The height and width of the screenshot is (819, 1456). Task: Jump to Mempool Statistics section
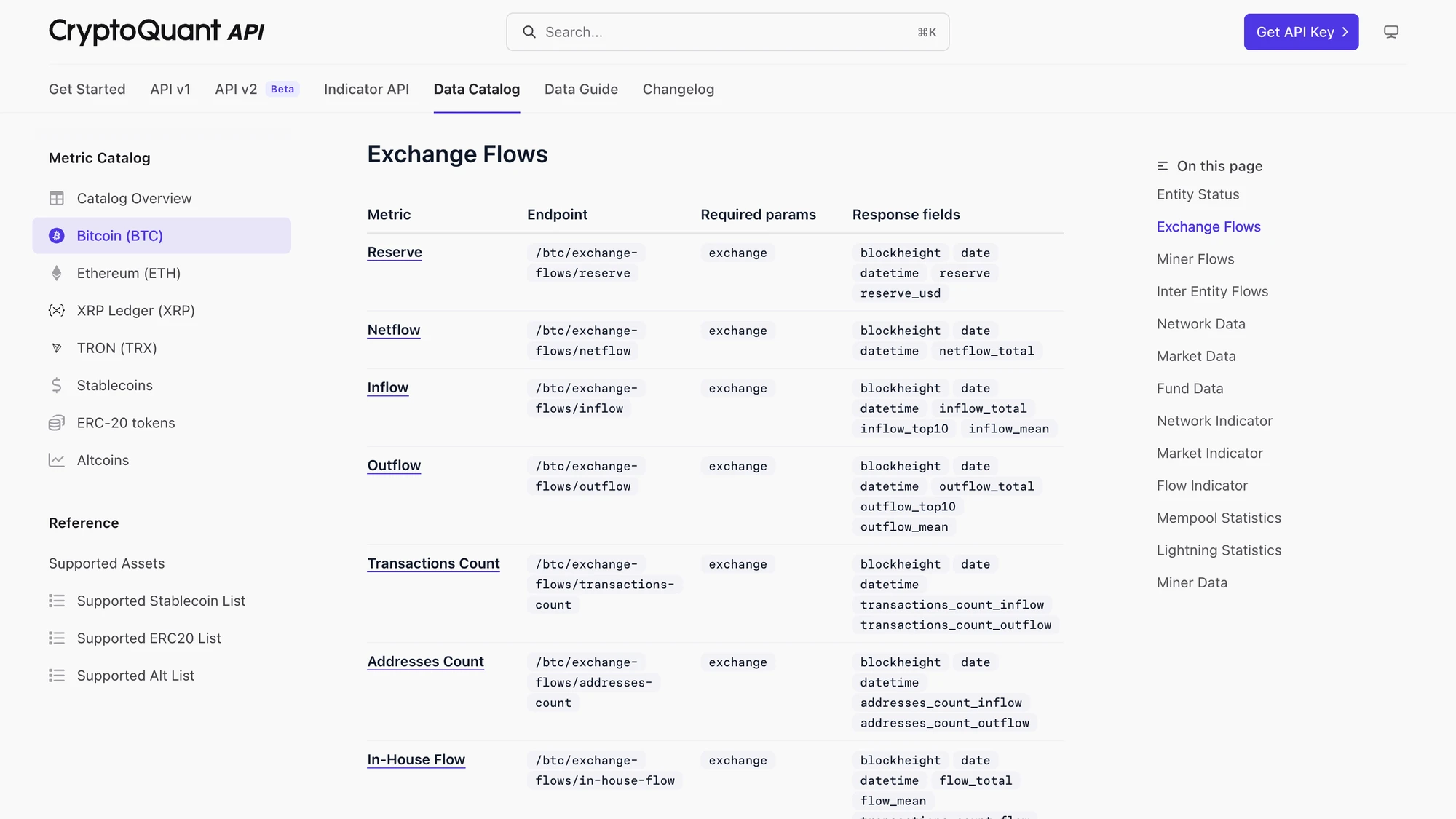point(1219,518)
